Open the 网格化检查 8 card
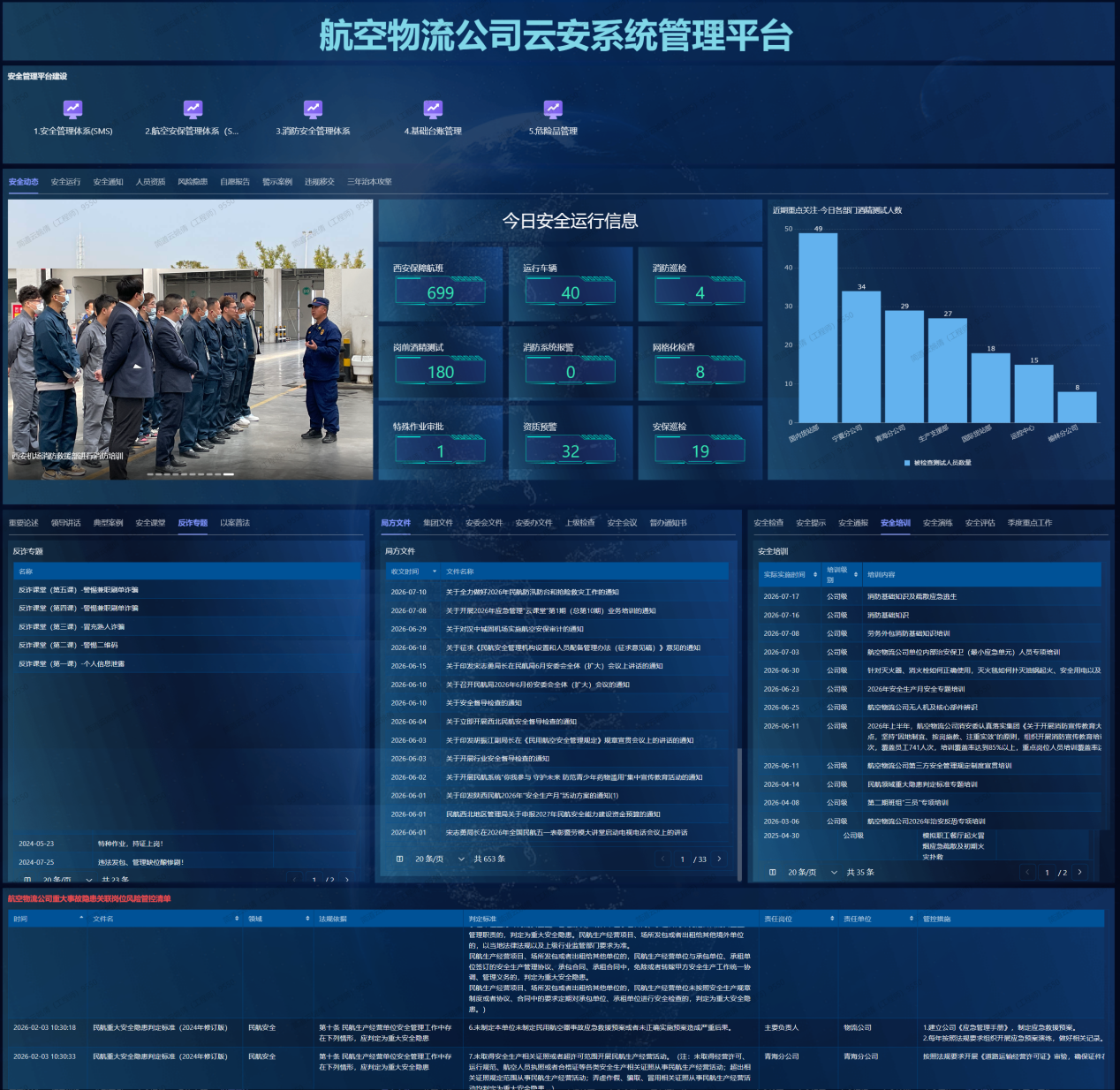The width and height of the screenshot is (1120, 1090). point(700,363)
